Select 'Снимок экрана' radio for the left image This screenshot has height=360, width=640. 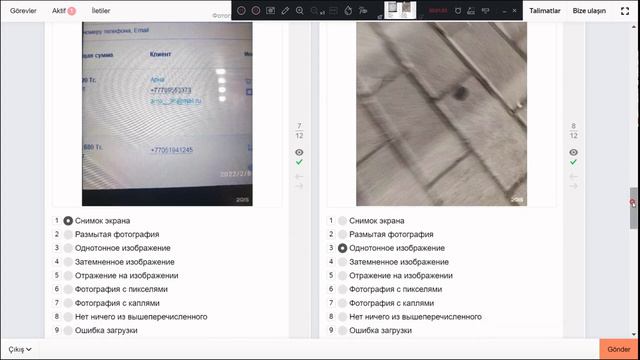tap(68, 221)
